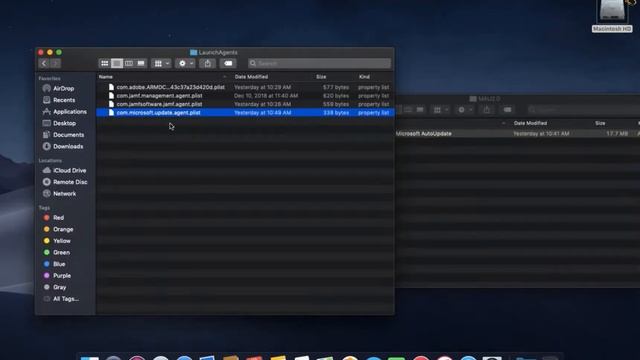
Task: Select com.microsoft.update.agent.plist file
Action: [x=245, y=113]
